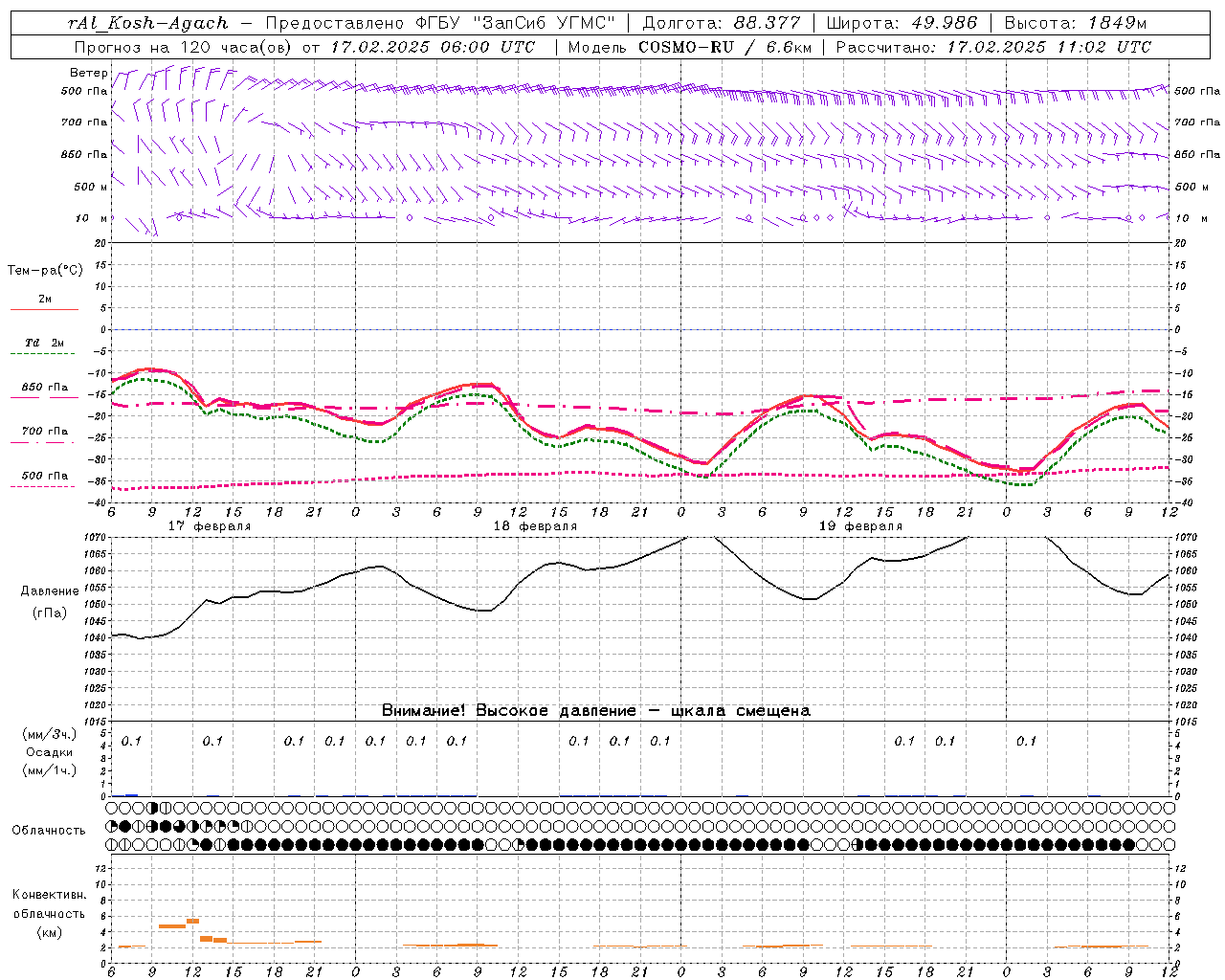Click the Осадки precipitation label

[50, 752]
